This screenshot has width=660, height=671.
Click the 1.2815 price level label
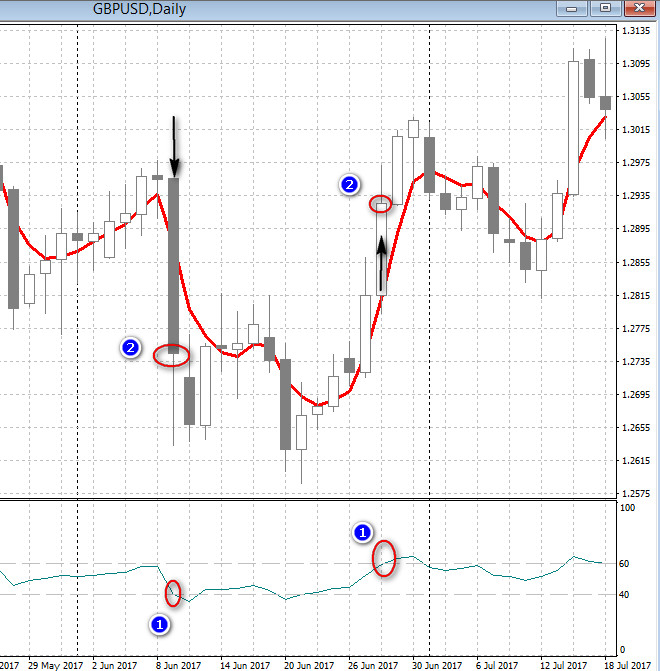coord(636,296)
